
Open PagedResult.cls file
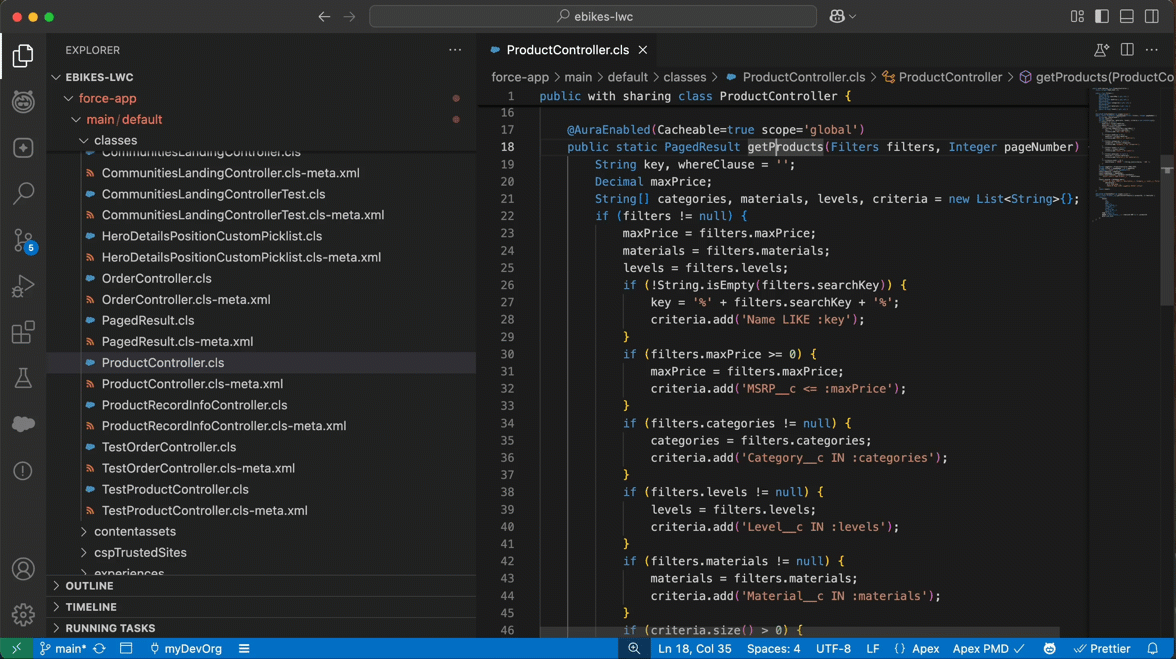click(148, 320)
